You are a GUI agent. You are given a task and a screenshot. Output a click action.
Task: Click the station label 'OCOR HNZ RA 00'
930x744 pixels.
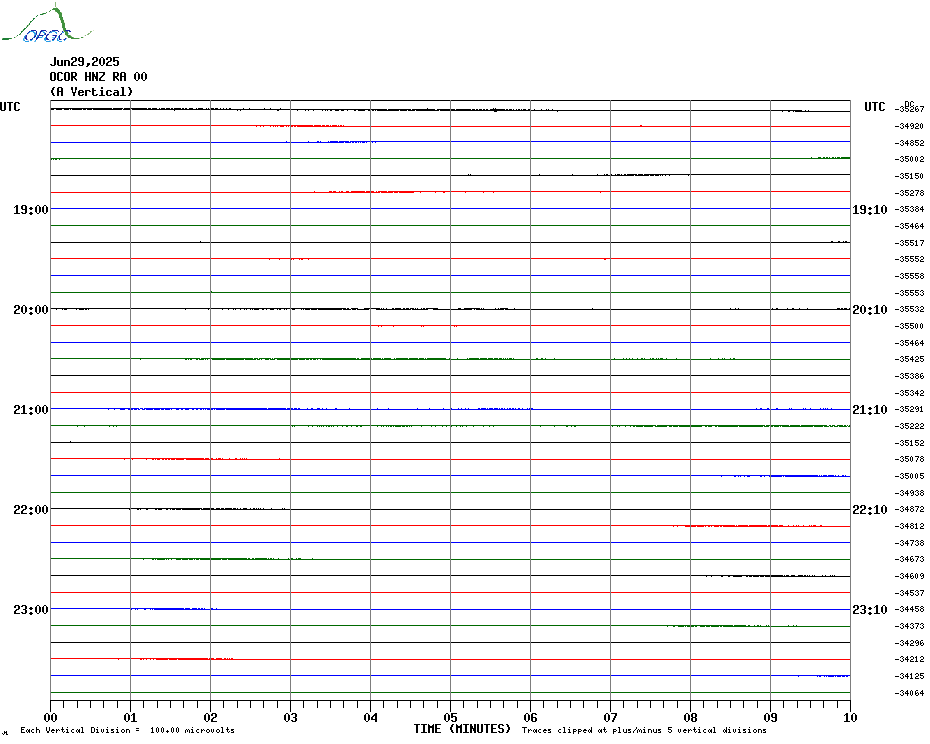coord(98,77)
